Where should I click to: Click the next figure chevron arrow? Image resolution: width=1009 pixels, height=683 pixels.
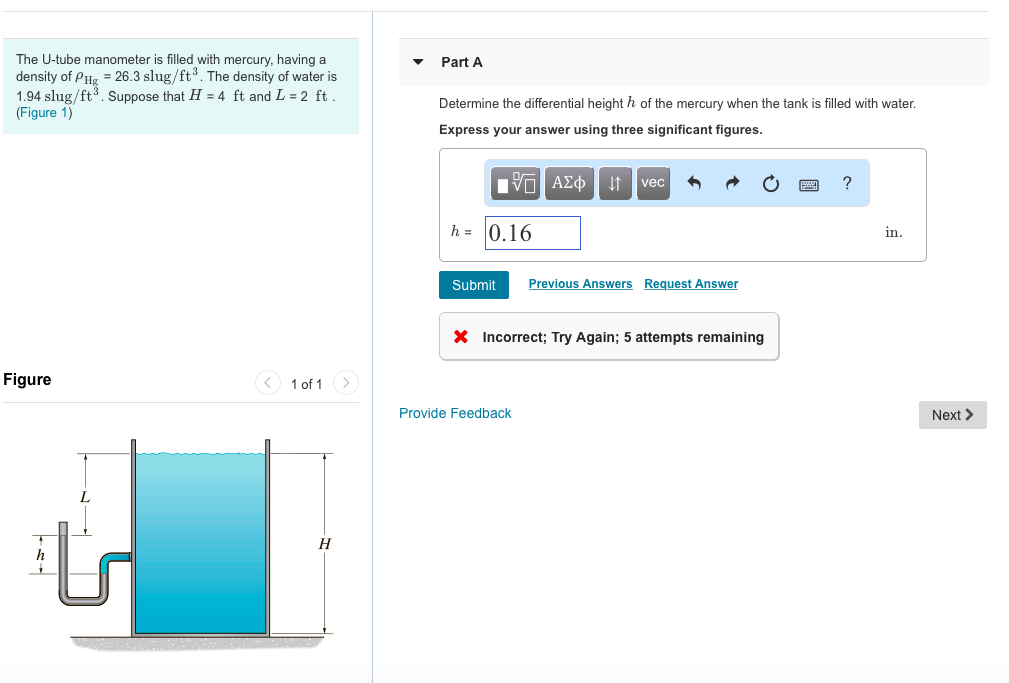(345, 383)
